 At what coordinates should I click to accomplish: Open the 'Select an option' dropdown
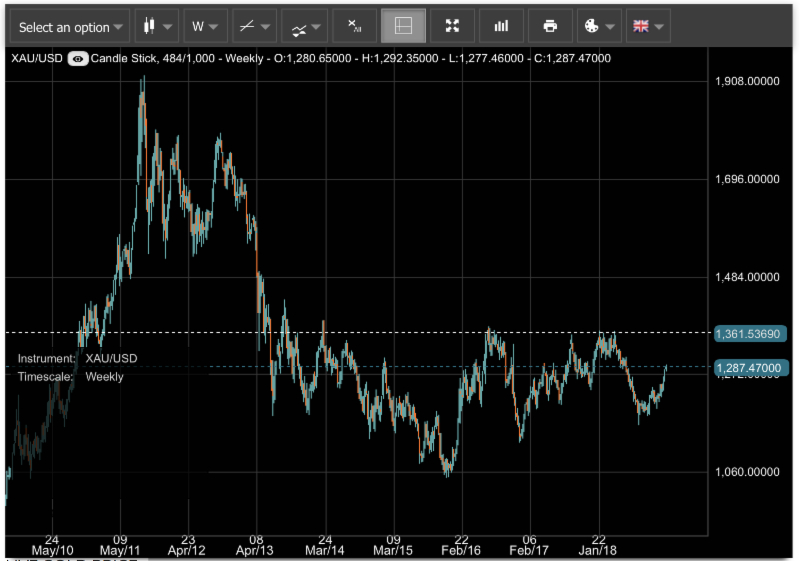click(72, 27)
